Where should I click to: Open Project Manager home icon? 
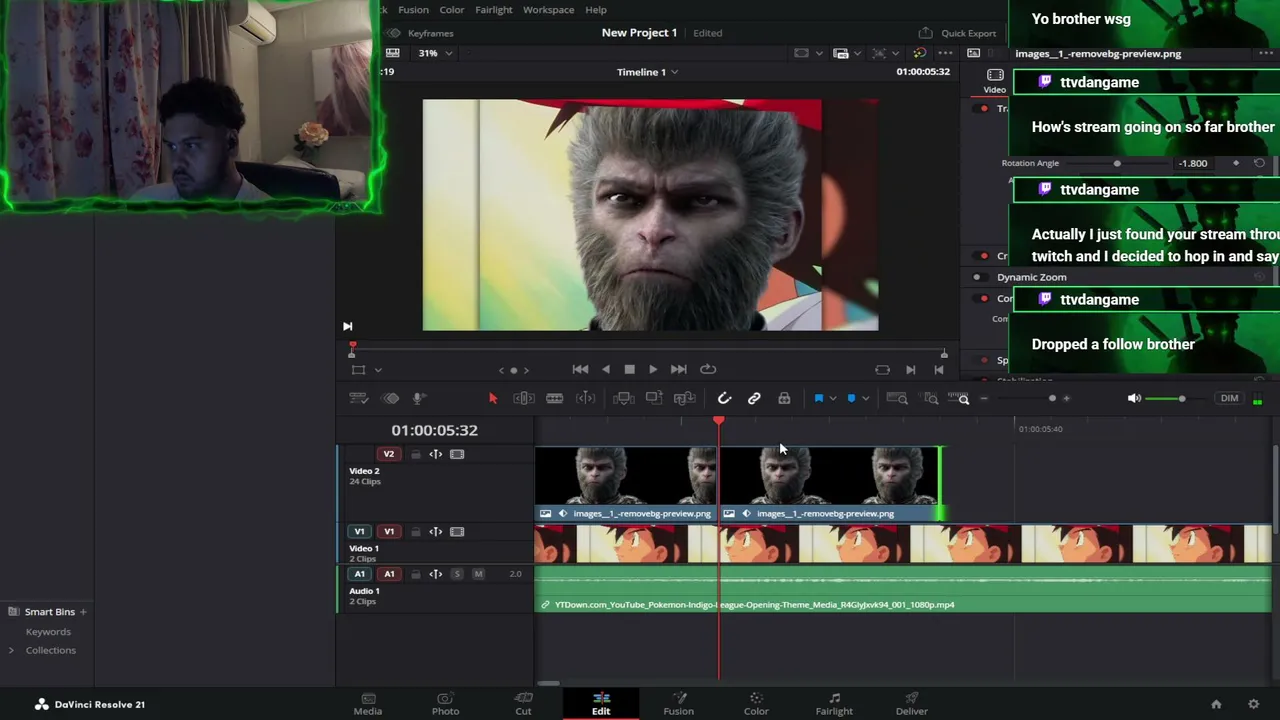tap(1216, 704)
